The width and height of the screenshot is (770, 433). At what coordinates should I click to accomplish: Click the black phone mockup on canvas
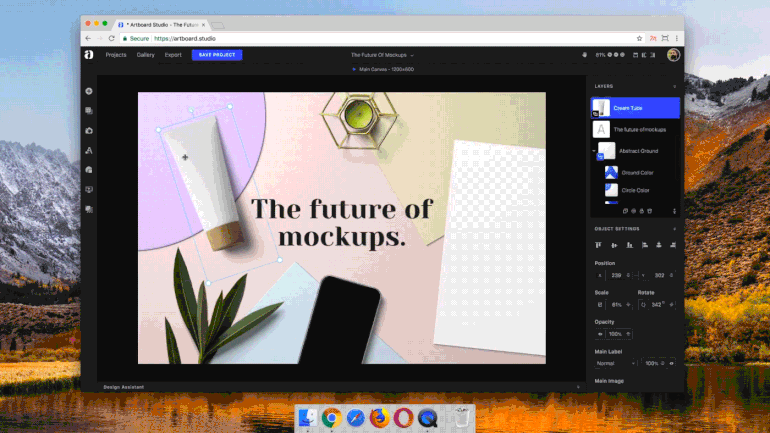pyautogui.click(x=339, y=320)
